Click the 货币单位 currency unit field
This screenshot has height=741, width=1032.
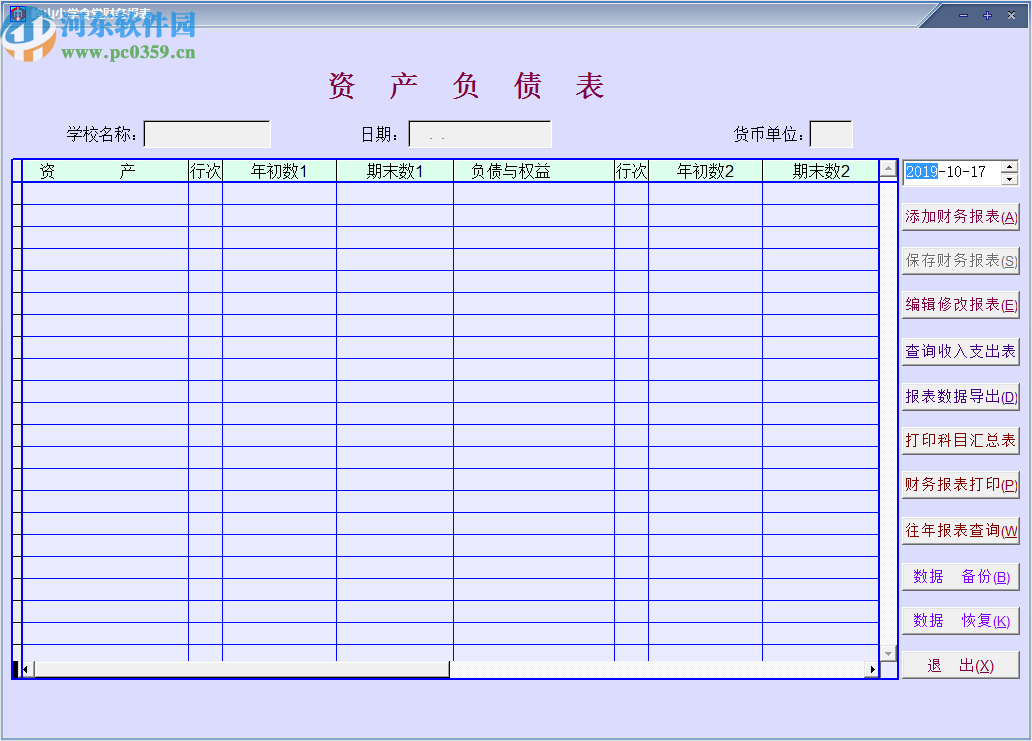833,133
